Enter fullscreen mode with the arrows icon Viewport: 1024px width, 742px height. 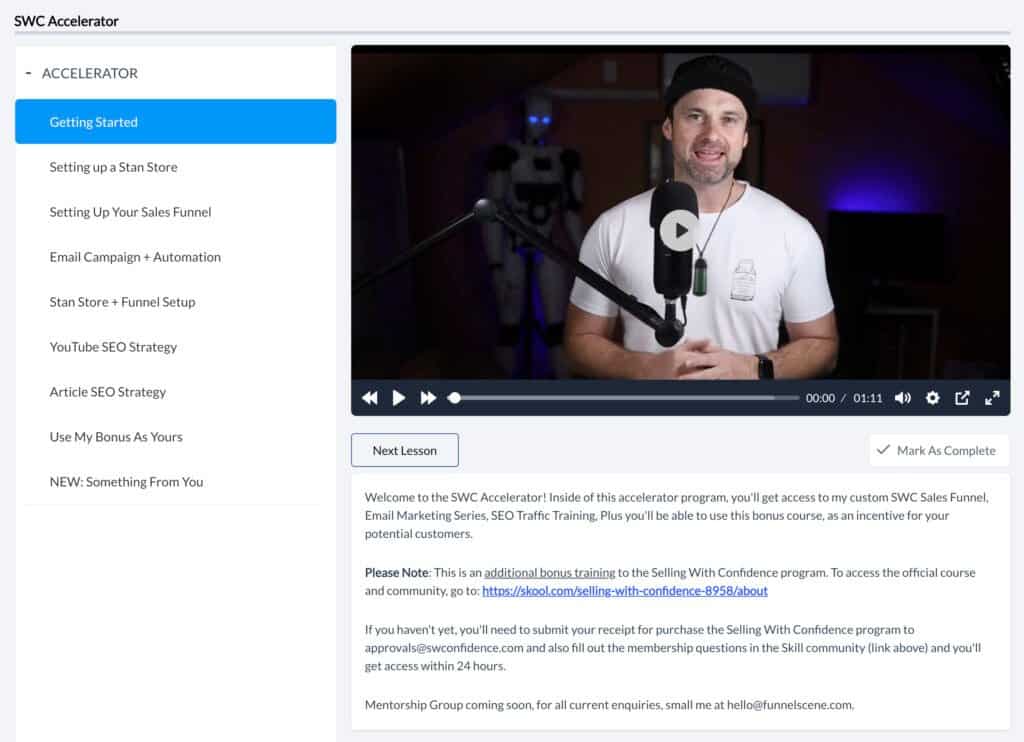coord(992,398)
